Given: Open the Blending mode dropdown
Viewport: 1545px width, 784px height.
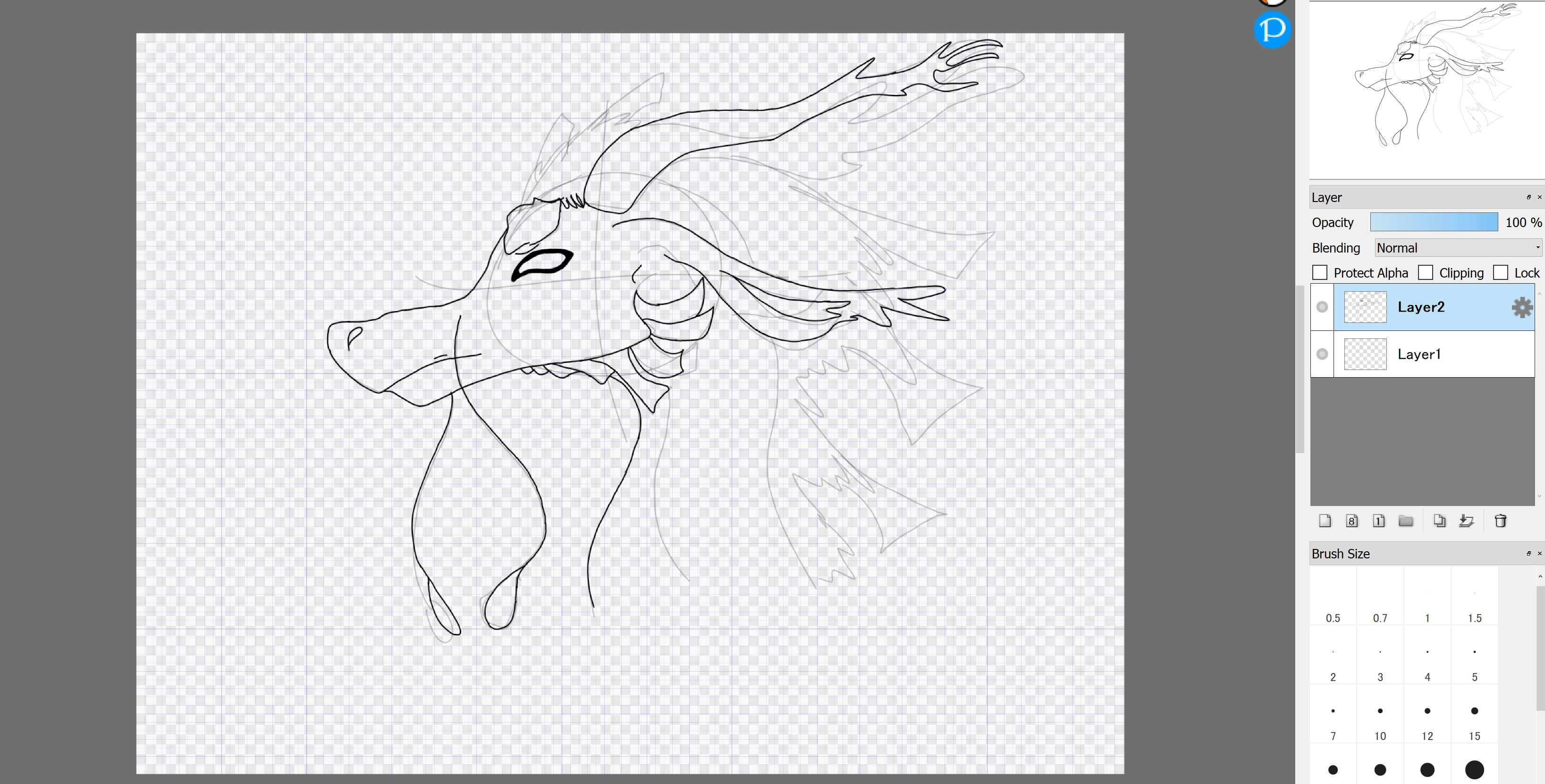Looking at the screenshot, I should coord(1456,247).
